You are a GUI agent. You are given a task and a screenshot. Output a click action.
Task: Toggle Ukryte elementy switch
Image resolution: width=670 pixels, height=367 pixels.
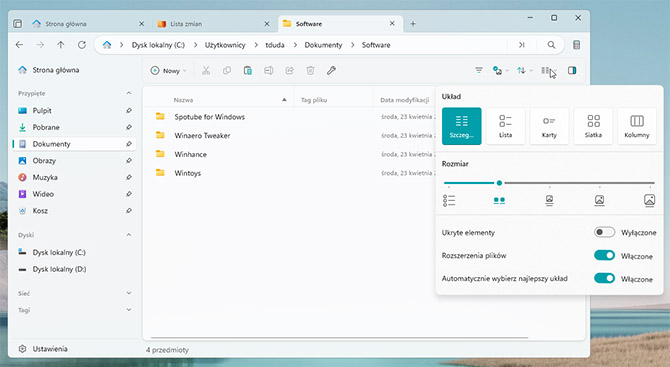(x=604, y=232)
